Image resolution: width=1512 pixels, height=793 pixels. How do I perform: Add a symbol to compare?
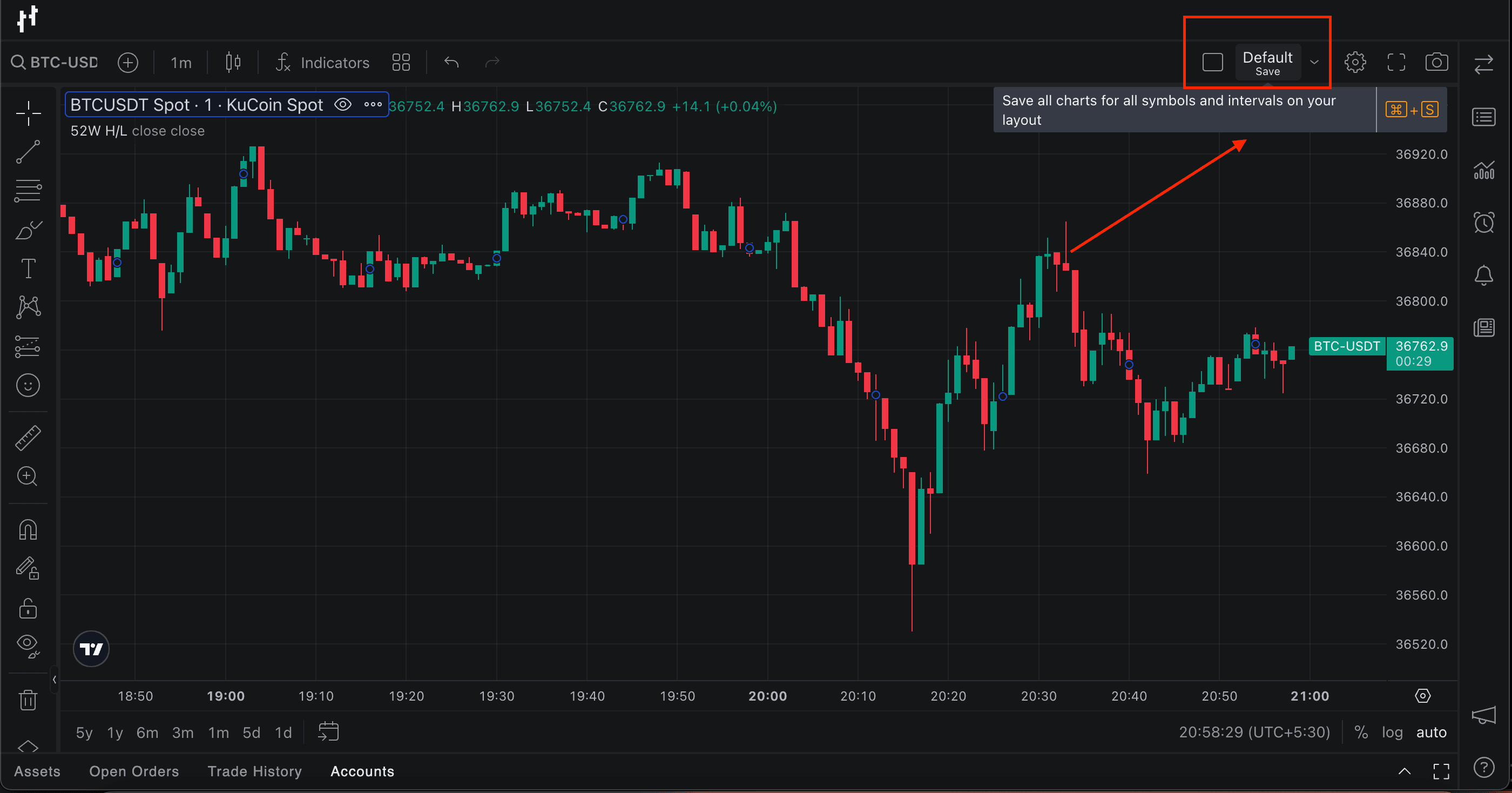click(x=128, y=62)
